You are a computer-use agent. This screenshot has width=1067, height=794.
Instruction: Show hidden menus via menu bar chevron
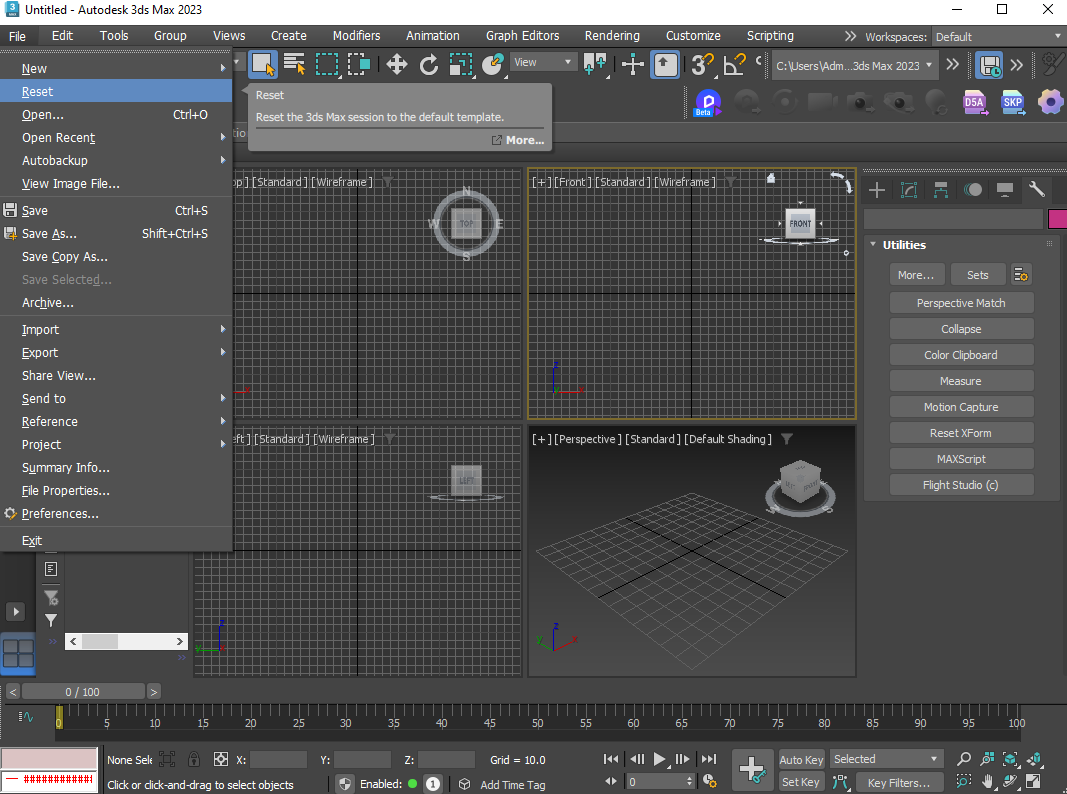click(850, 36)
